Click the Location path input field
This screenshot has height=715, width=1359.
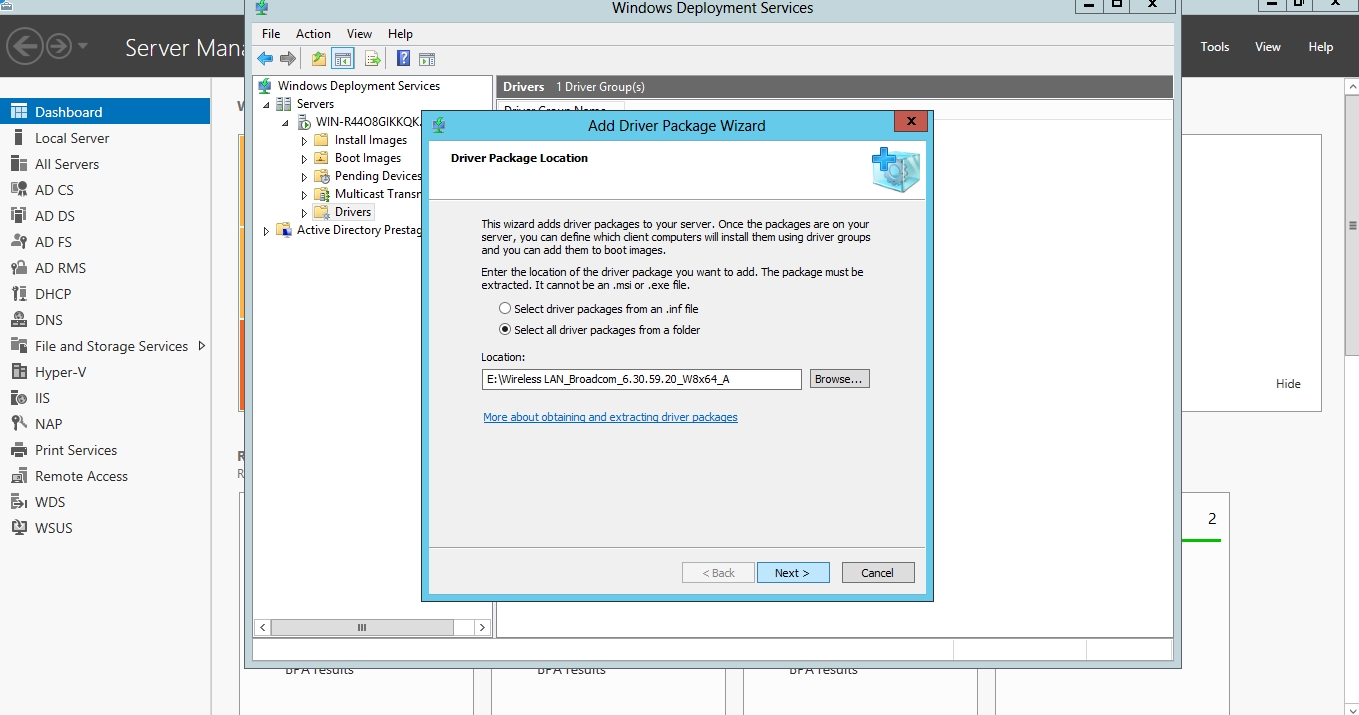click(641, 379)
